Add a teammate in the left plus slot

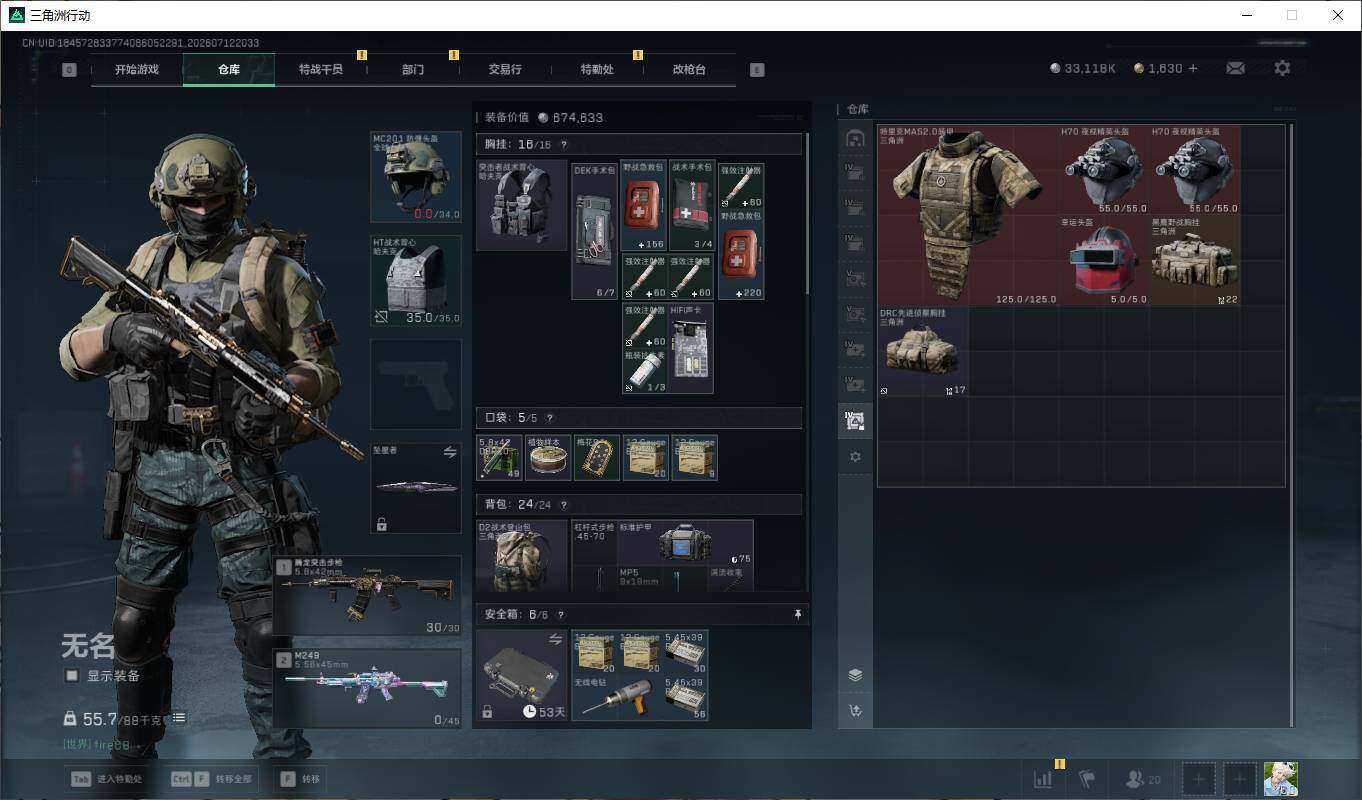click(1200, 779)
